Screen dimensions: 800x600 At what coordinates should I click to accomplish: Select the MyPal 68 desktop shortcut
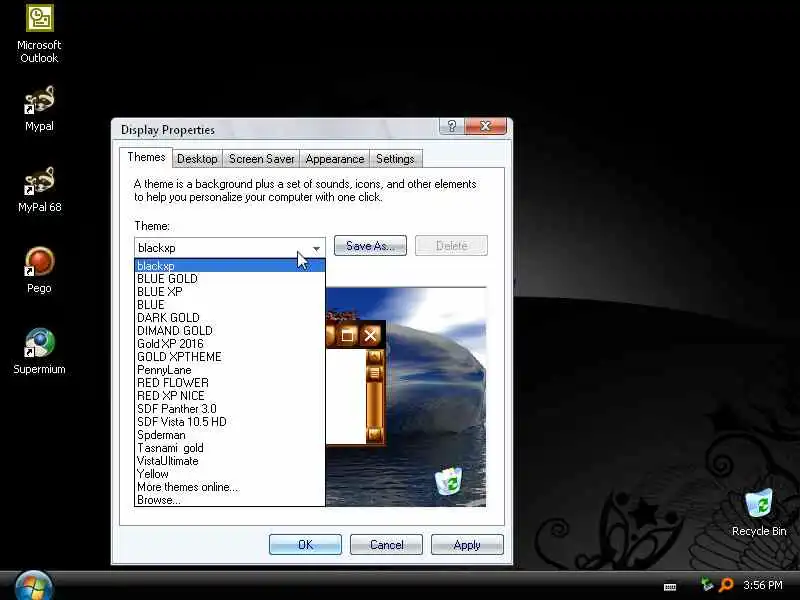[x=39, y=189]
